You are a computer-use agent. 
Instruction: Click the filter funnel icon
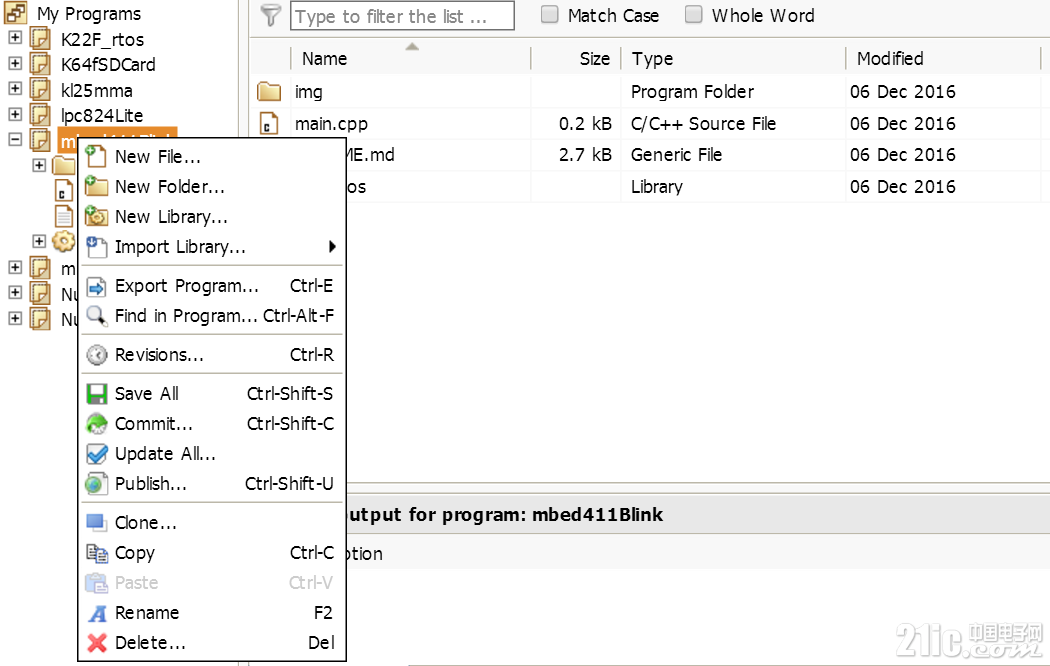coord(271,15)
